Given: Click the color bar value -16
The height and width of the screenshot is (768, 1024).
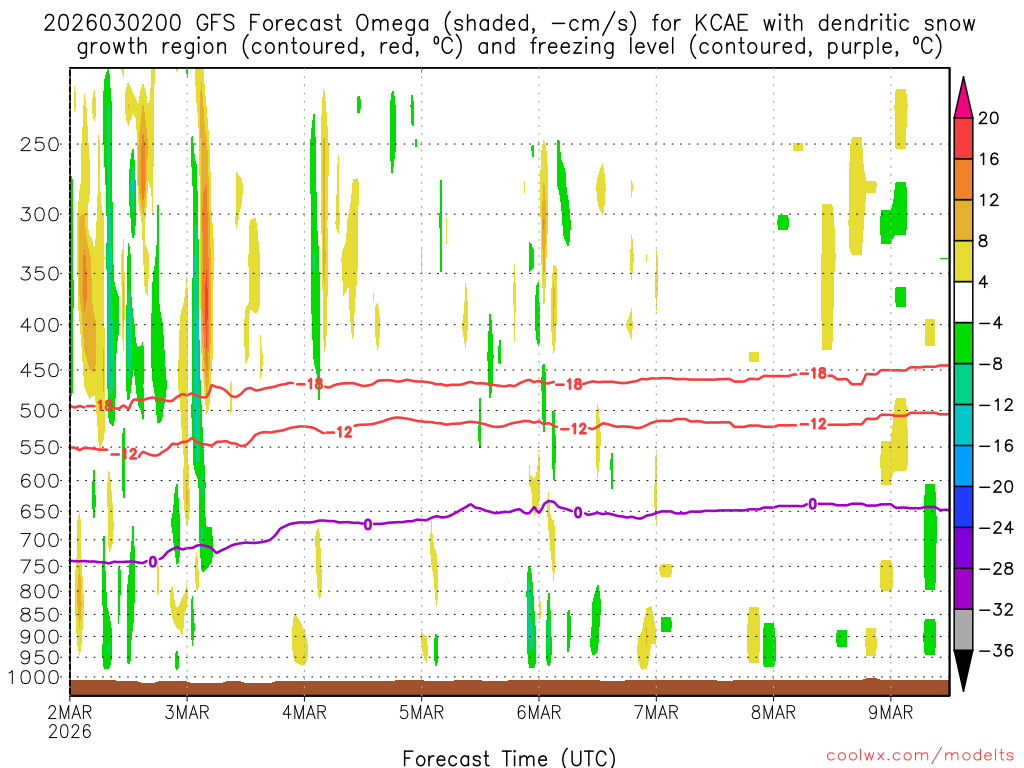Looking at the screenshot, I should pyautogui.click(x=996, y=445).
